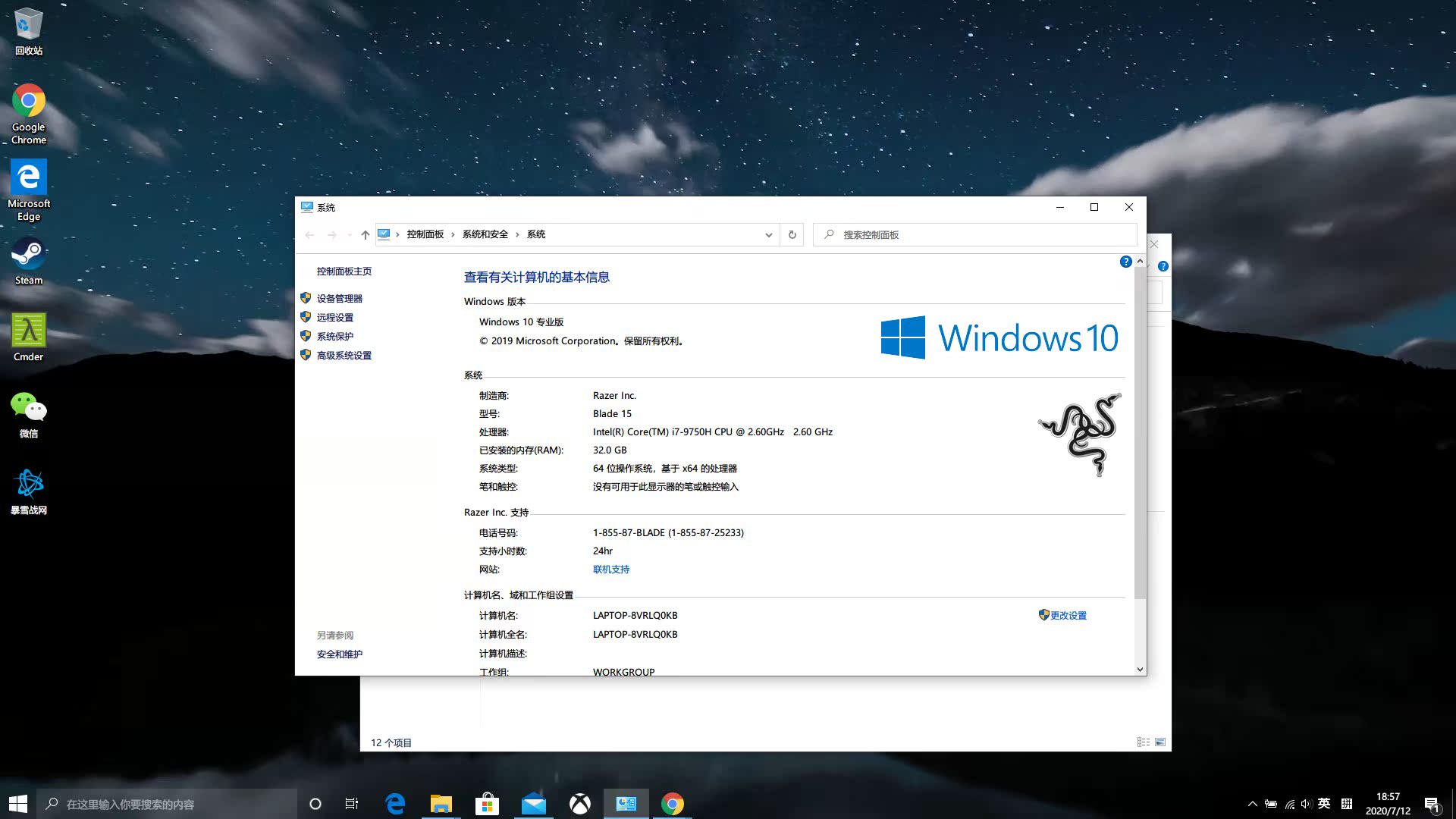Click the help icon of background window
1456x819 pixels.
pos(1163,266)
